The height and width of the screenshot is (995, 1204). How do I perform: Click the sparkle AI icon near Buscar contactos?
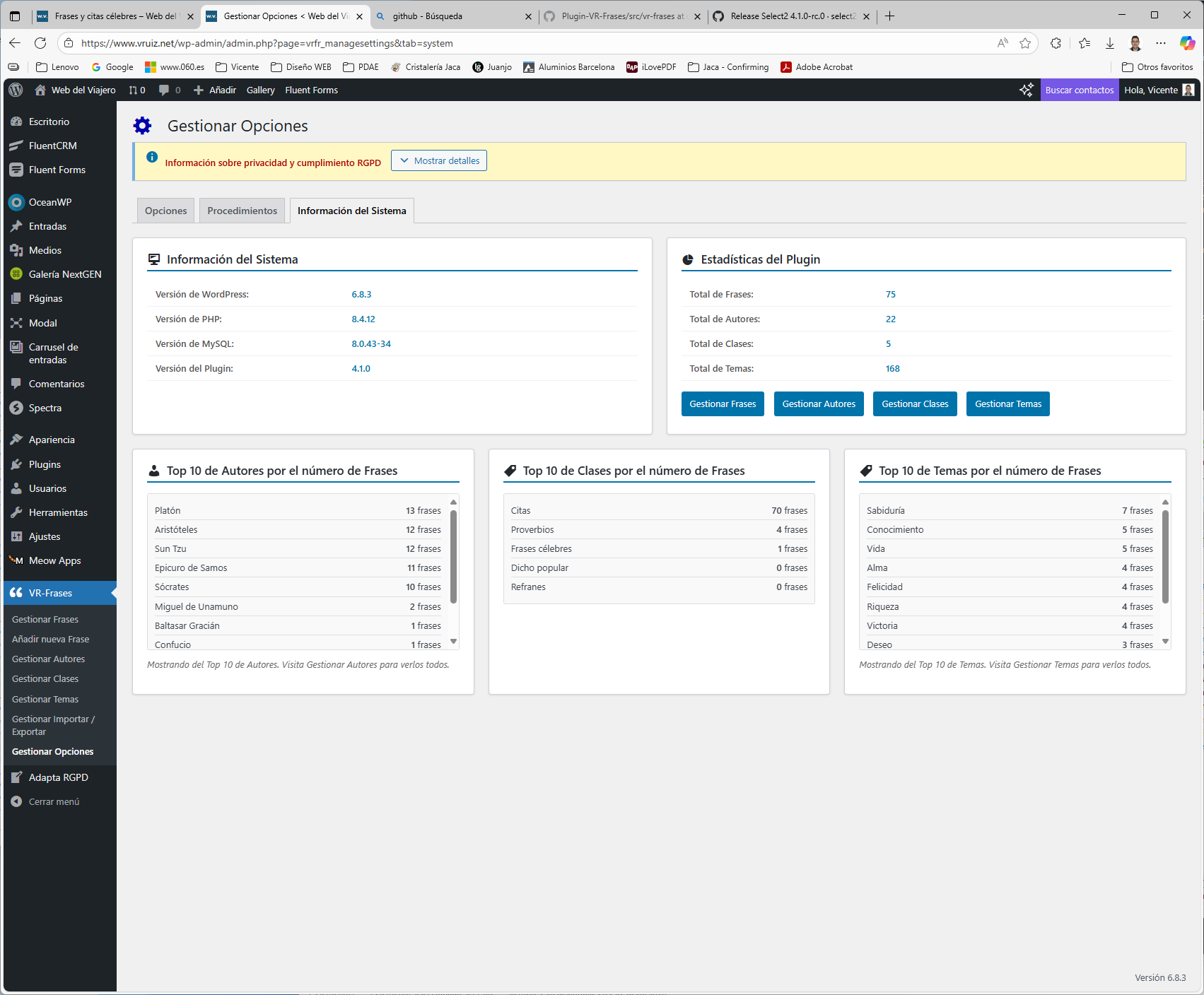click(x=1026, y=90)
